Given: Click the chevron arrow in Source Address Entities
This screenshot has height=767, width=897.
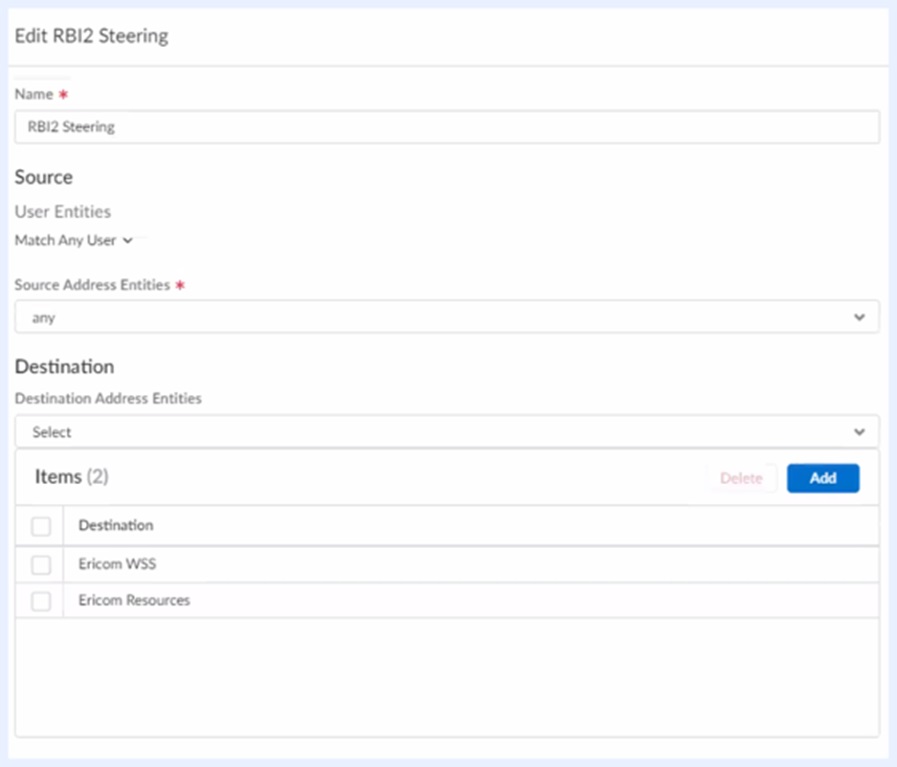Looking at the screenshot, I should coord(859,317).
